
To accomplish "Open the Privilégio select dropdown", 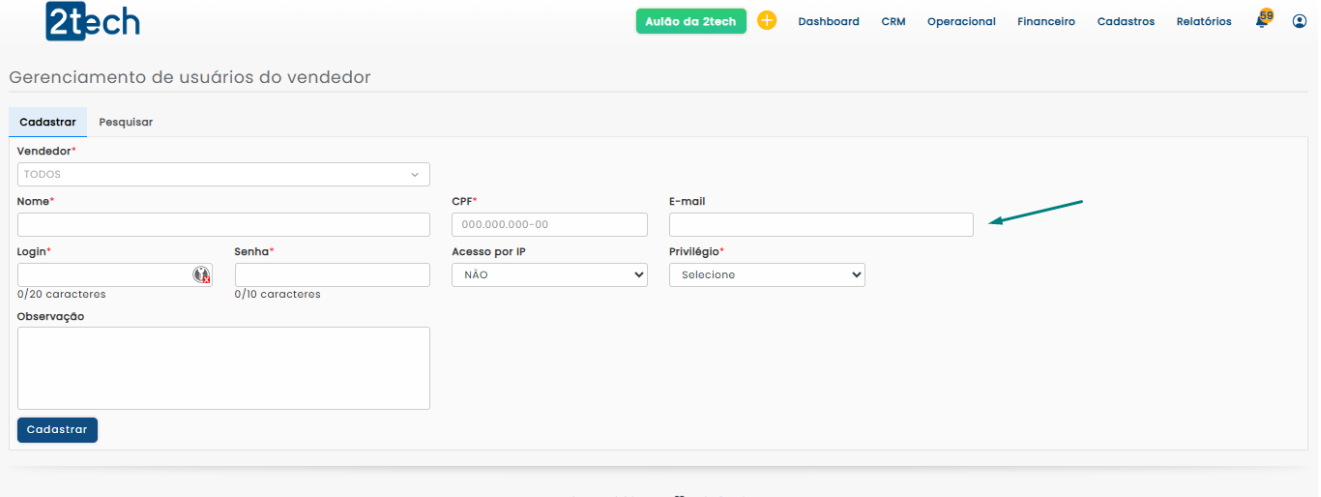I will 766,275.
